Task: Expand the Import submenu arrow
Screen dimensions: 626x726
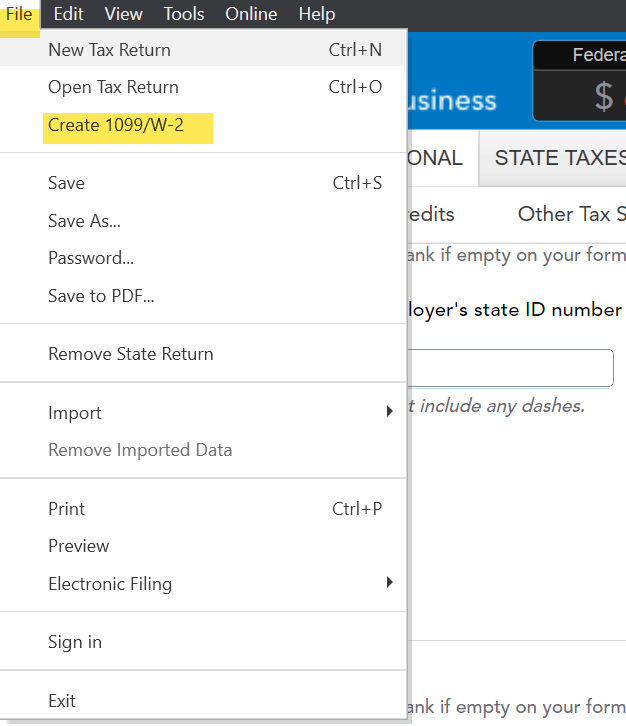Action: pos(390,412)
